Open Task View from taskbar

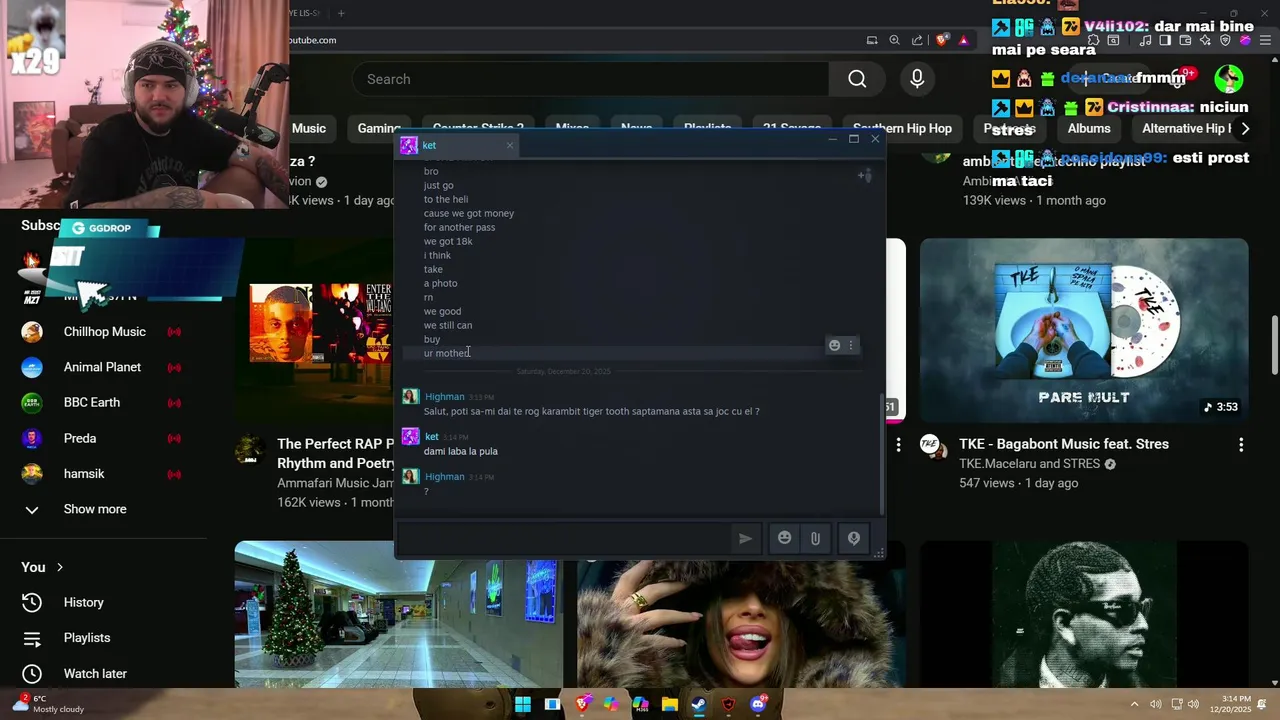click(552, 704)
